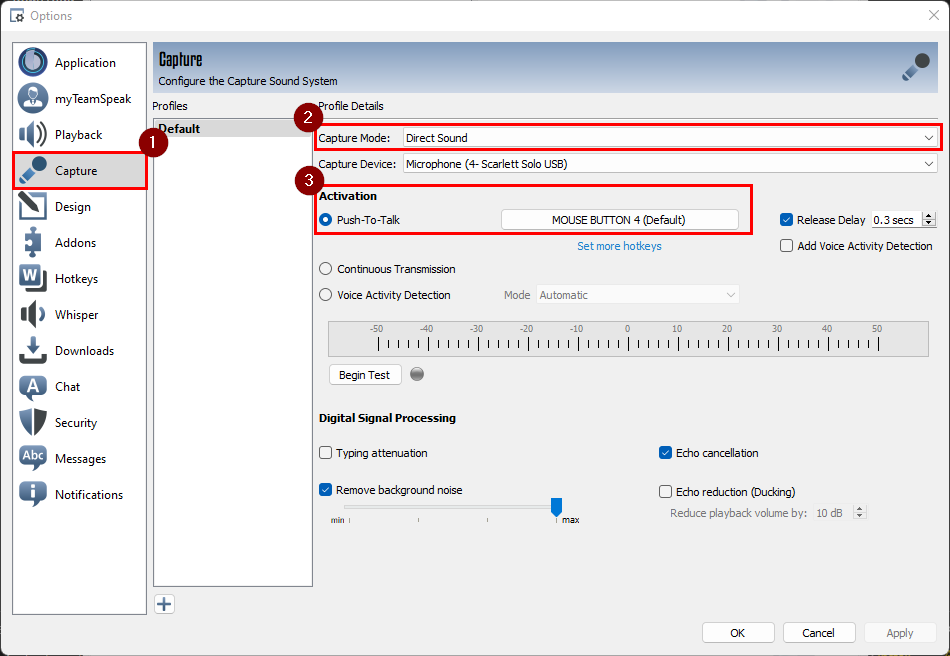Image resolution: width=950 pixels, height=656 pixels.
Task: Go to the Notifications settings page
Action: tap(32, 494)
